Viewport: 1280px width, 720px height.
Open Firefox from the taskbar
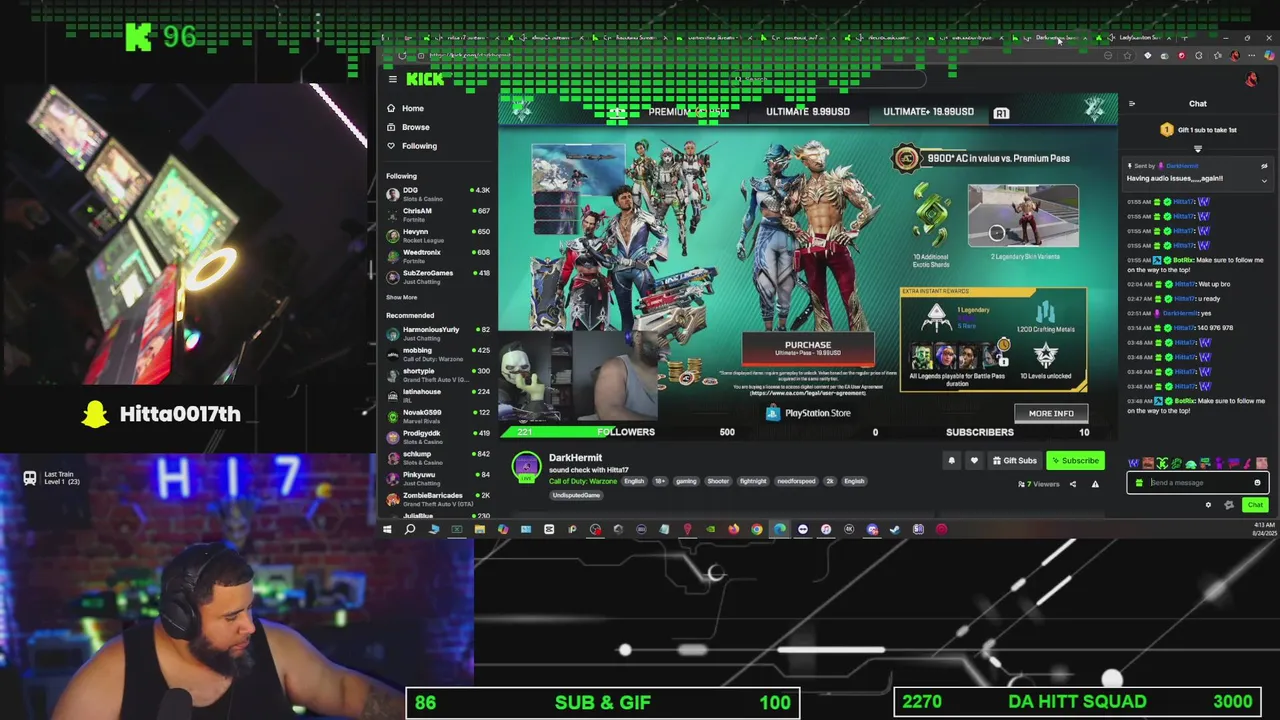(x=733, y=529)
